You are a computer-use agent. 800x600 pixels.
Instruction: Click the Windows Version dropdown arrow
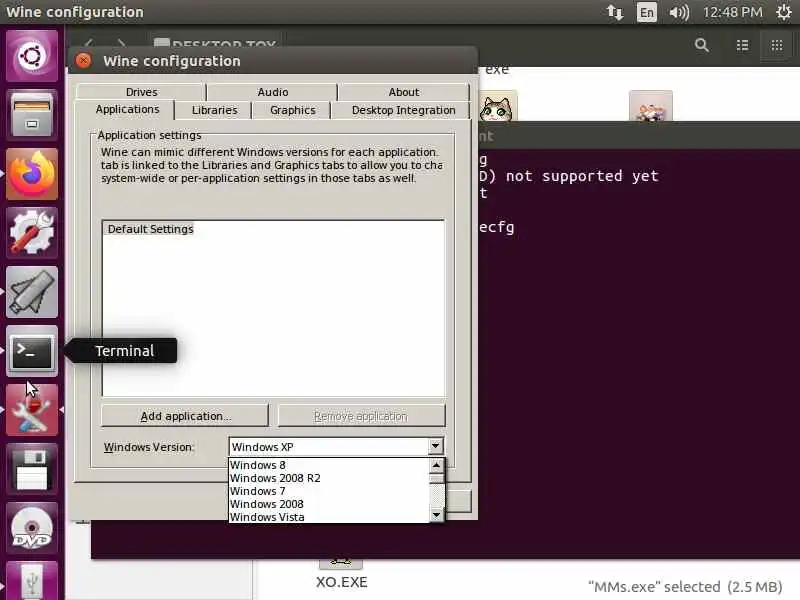click(435, 446)
